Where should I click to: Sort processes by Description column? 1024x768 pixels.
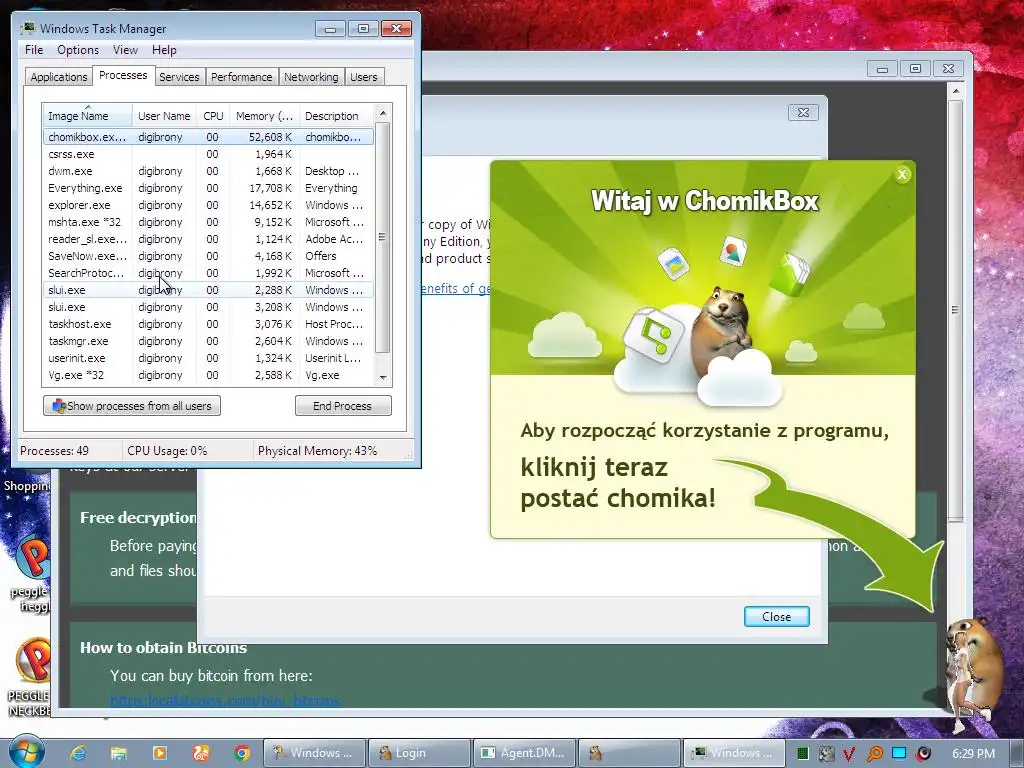tap(337, 116)
